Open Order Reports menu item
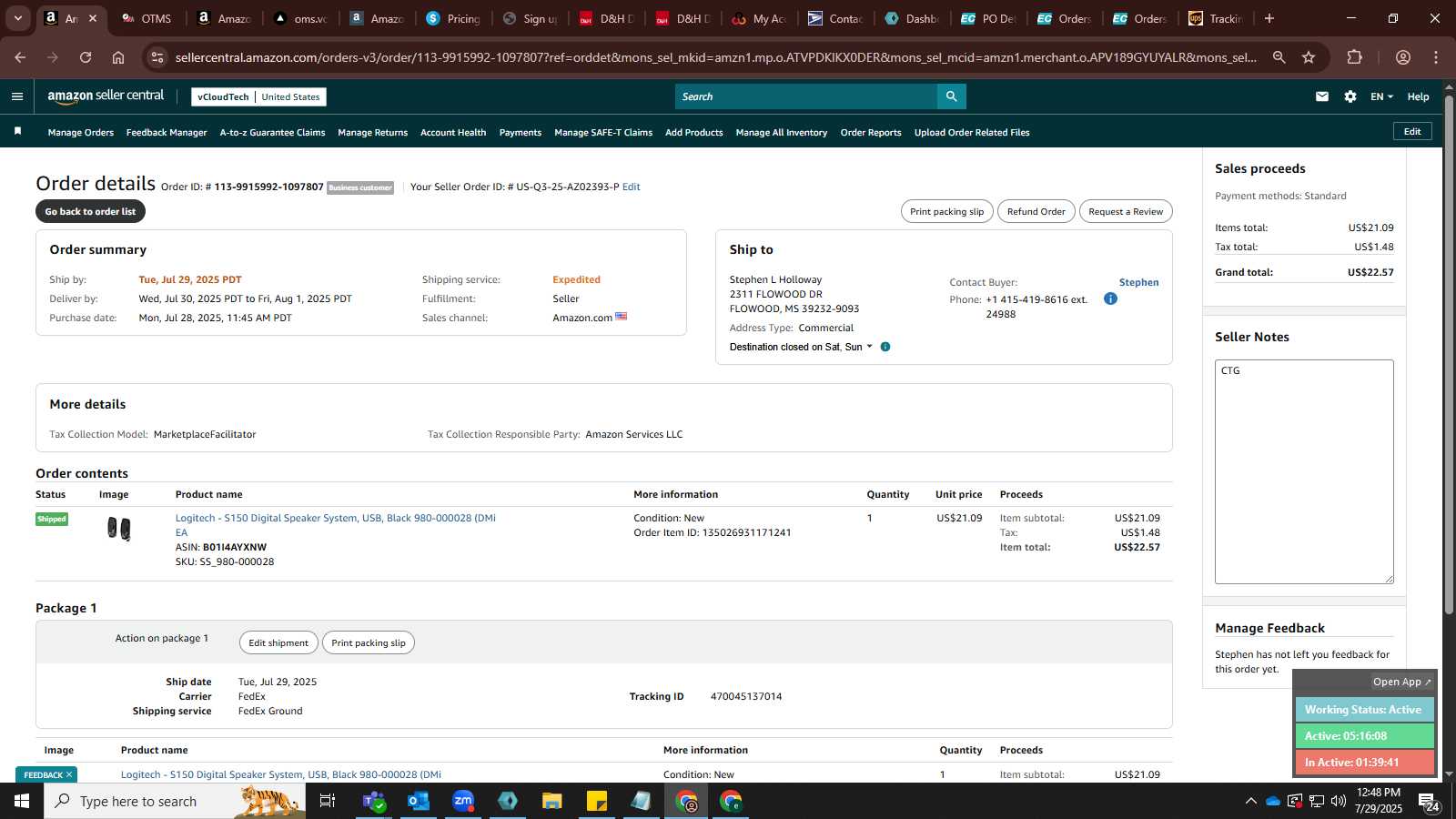The image size is (1456, 819). coord(871,133)
